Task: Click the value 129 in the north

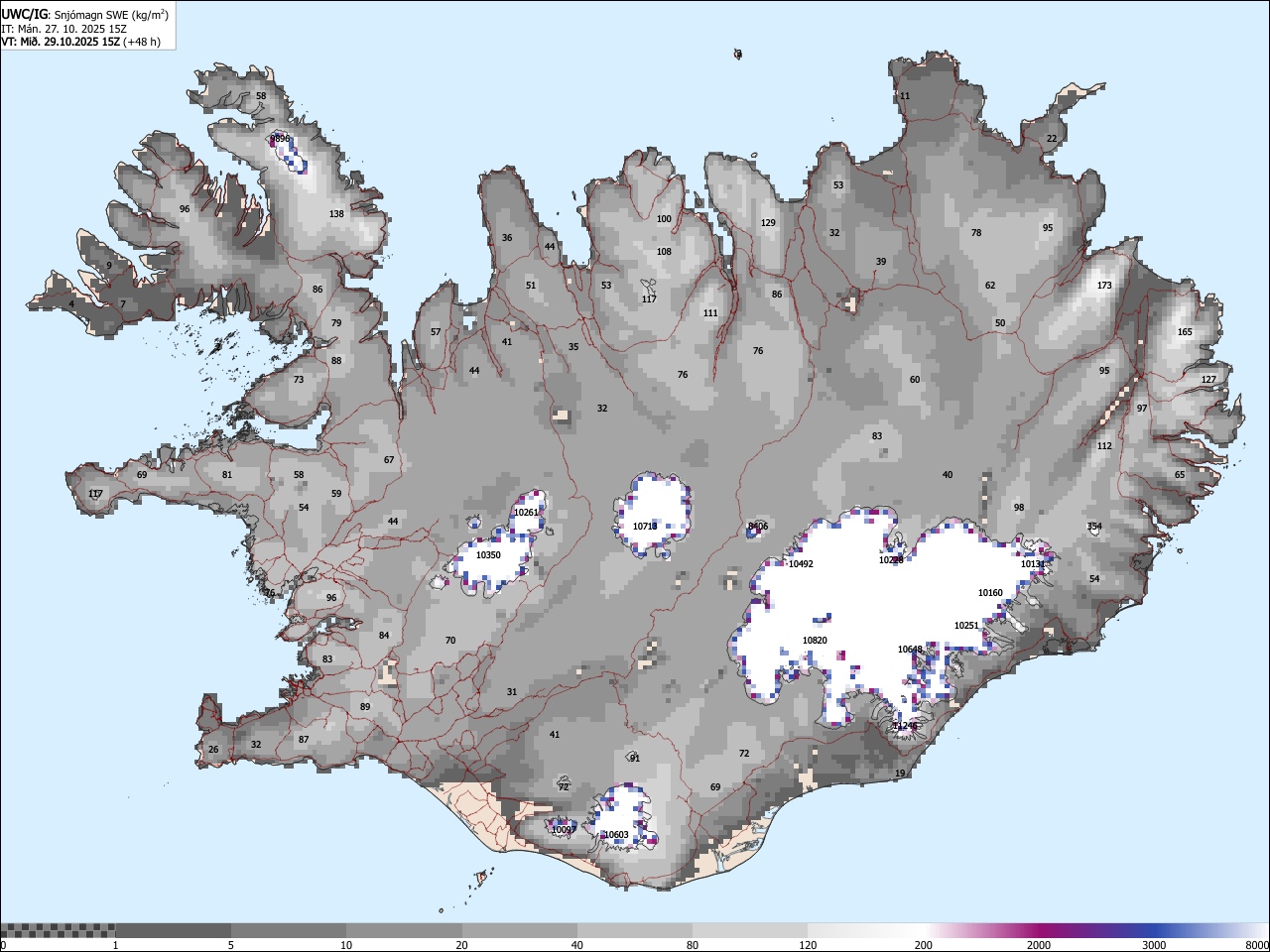Action: click(x=768, y=223)
